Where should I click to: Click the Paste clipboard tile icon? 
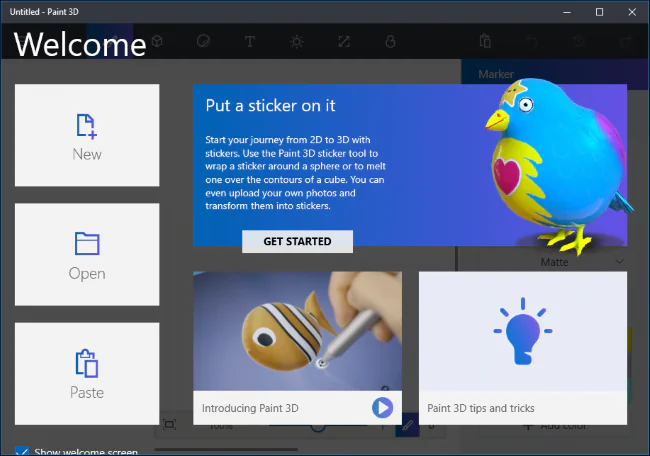(87, 363)
